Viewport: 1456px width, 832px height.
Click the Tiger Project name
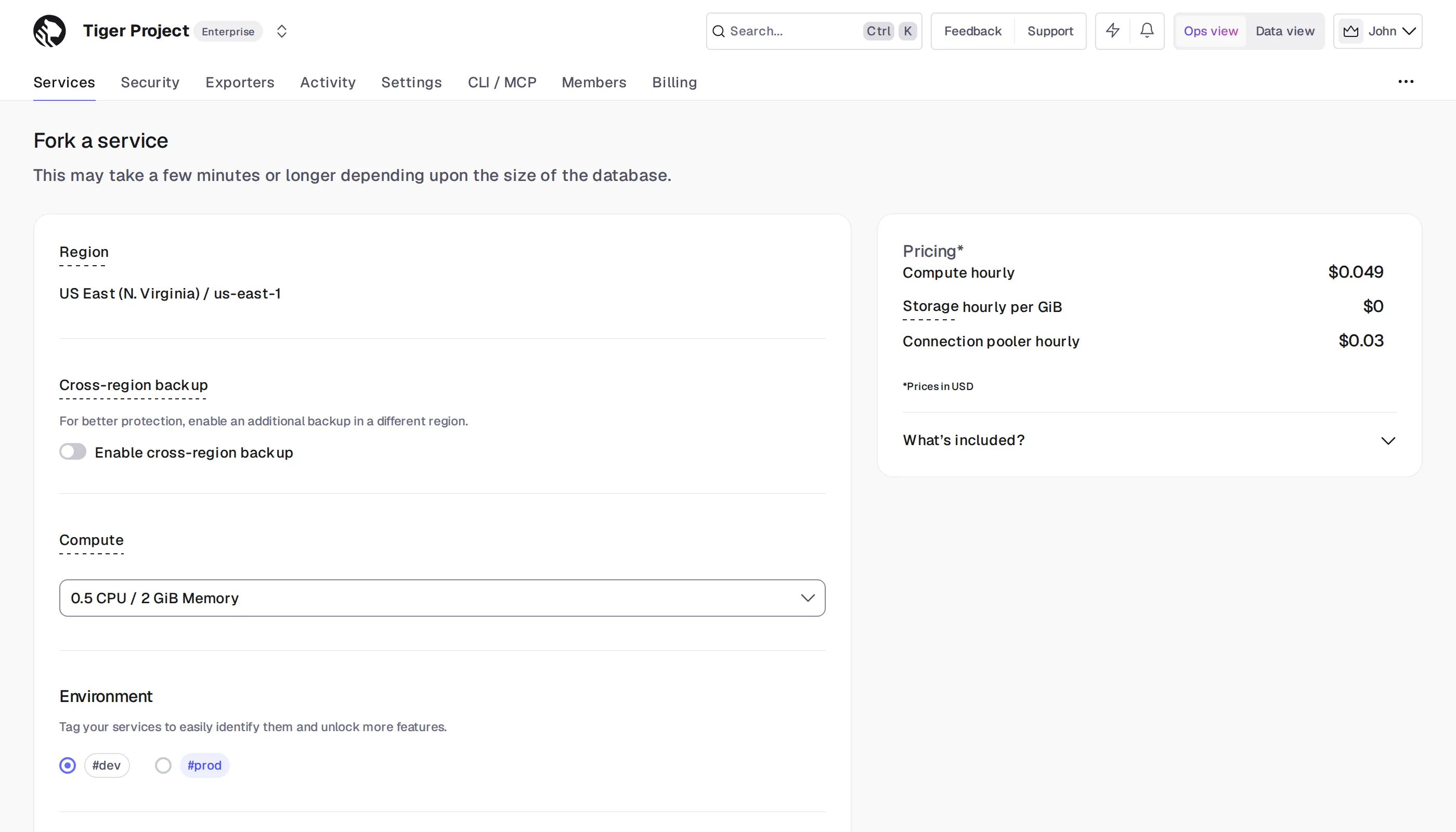(x=136, y=31)
